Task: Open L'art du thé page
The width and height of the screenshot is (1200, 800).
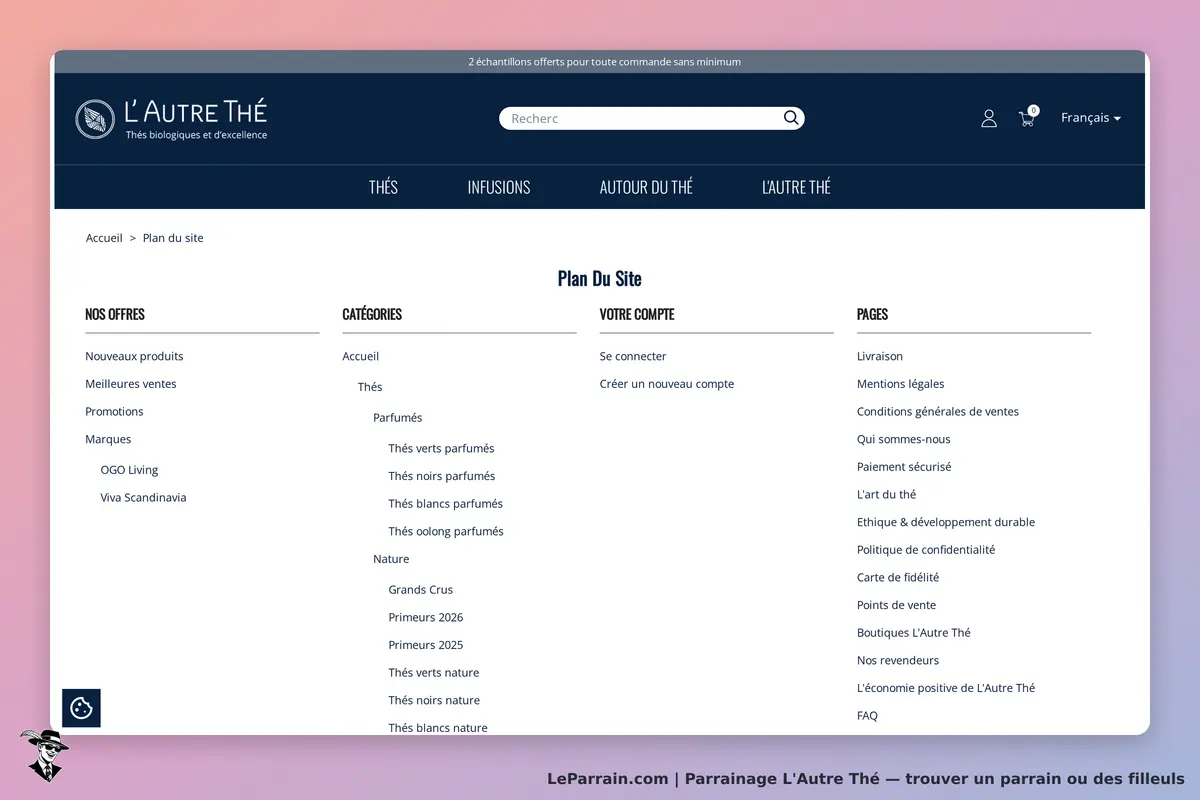Action: coord(887,495)
